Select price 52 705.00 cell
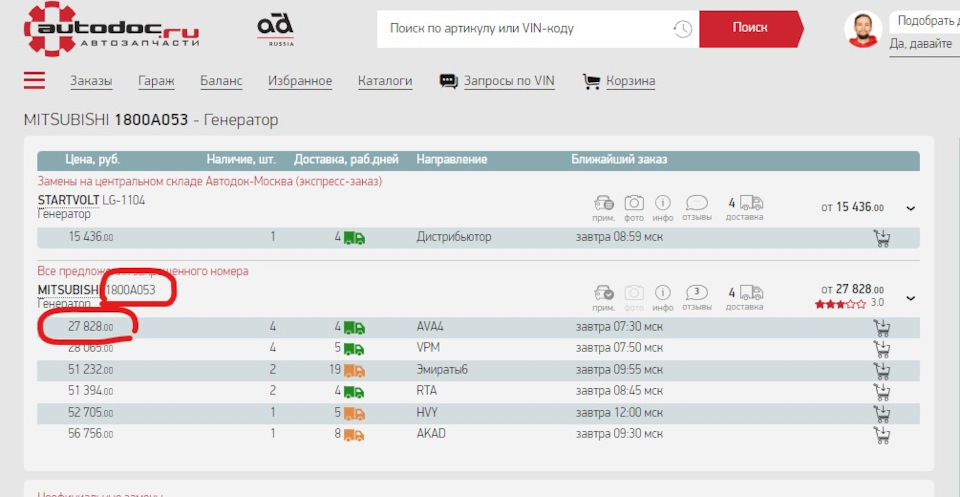Screen dimensions: 960x497 click(91, 413)
